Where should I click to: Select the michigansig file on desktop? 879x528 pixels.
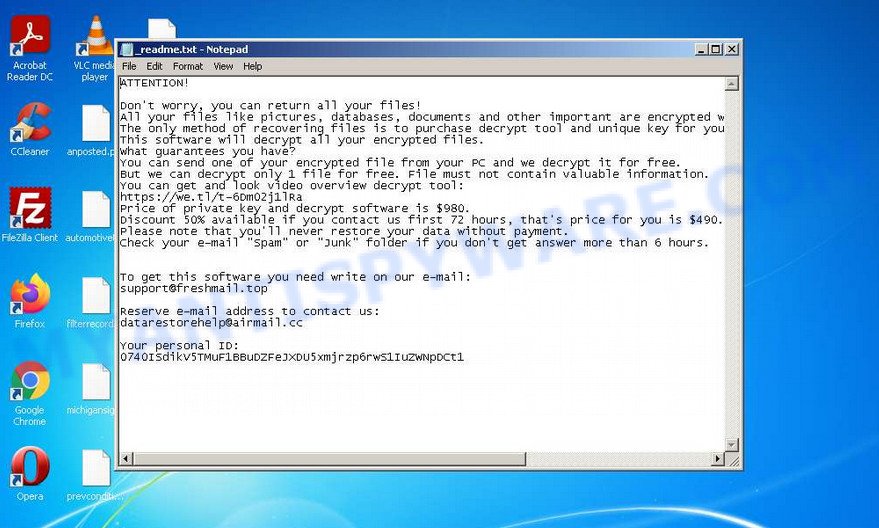pyautogui.click(x=94, y=389)
